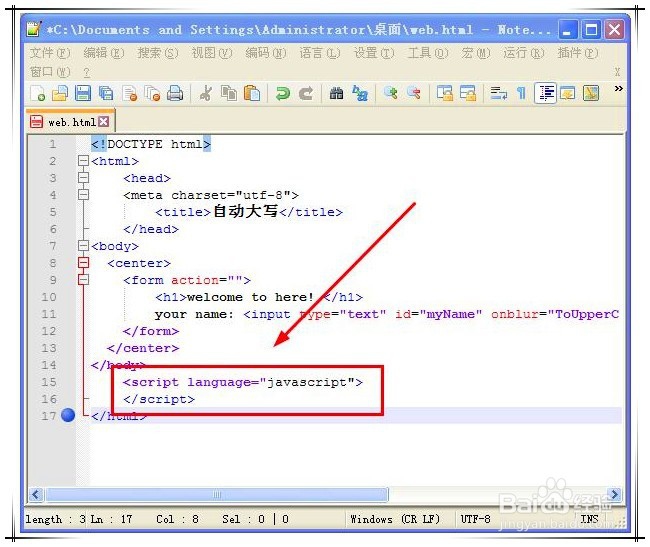The image size is (650, 547).
Task: Open the Replace tool icon
Action: 359,93
